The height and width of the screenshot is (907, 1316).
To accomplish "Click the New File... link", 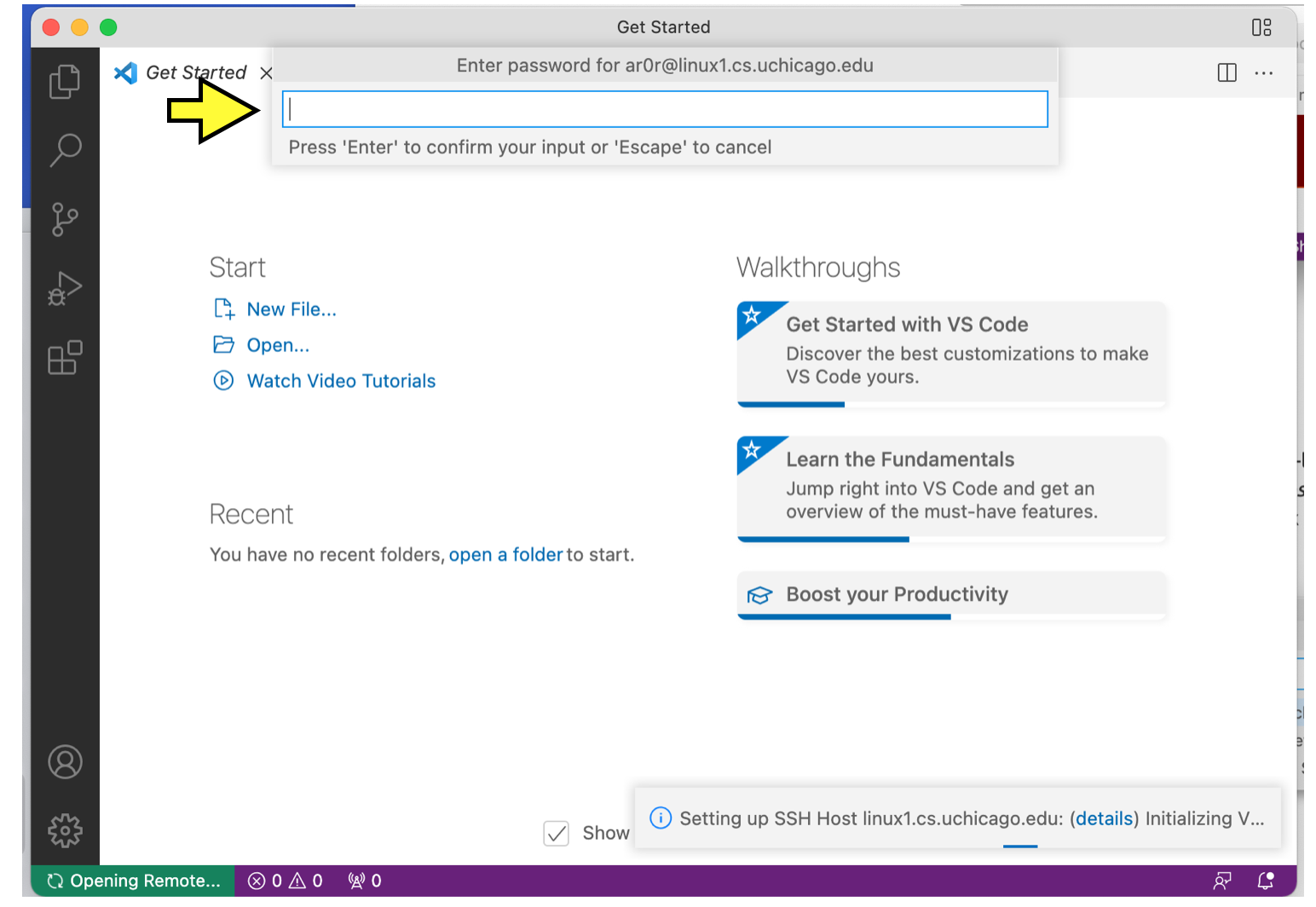I will 291,309.
